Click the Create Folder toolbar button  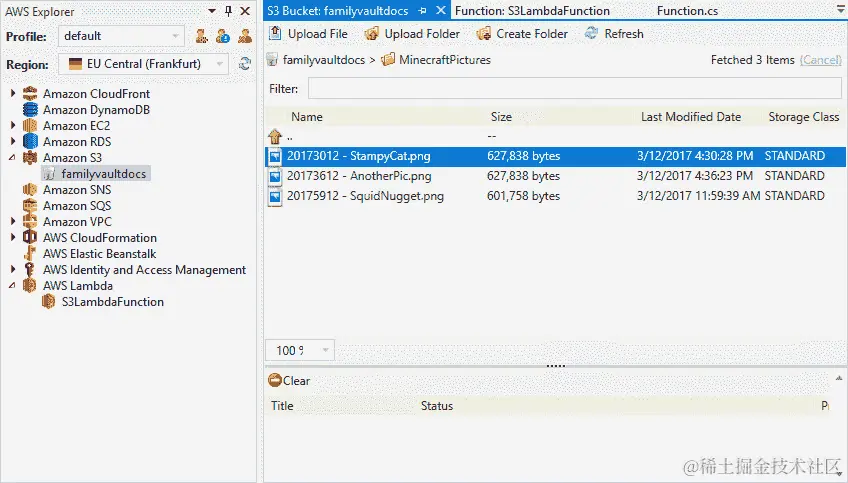tap(522, 34)
